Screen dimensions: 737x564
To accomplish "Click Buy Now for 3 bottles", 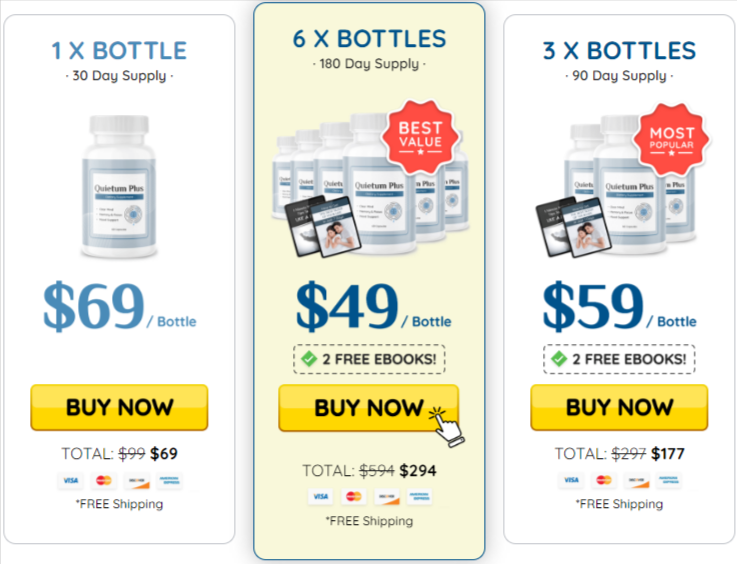I will click(619, 407).
